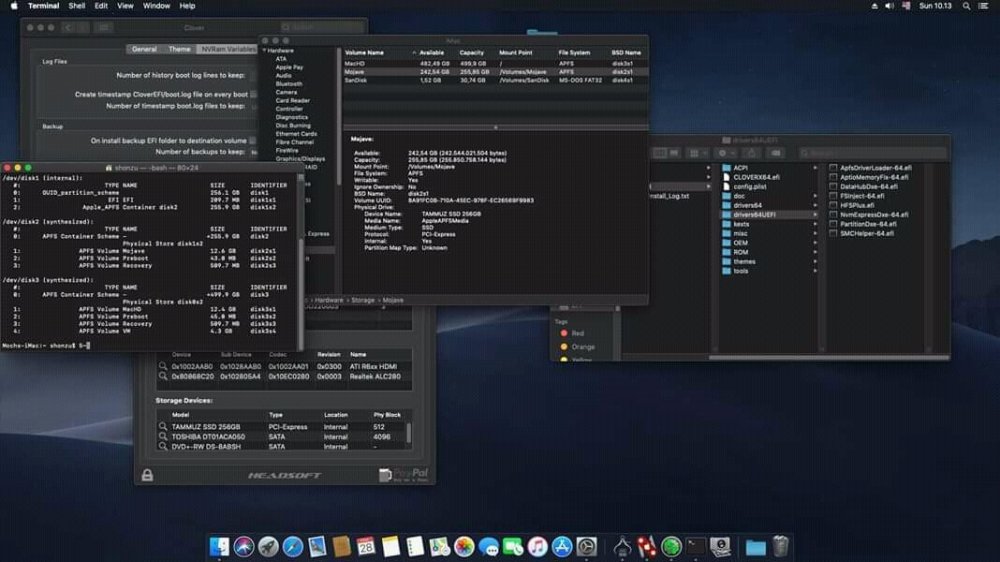
Task: Open FaceTime from the Dock
Action: coord(513,547)
